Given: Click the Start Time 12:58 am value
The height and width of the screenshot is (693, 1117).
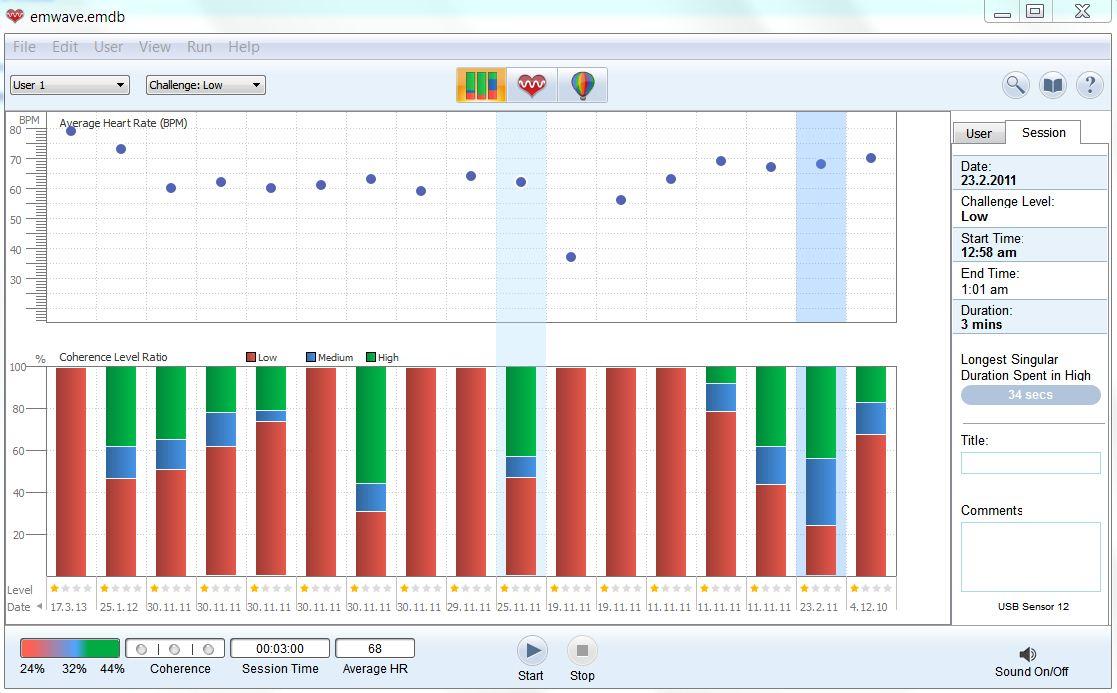Looking at the screenshot, I should click(x=988, y=253).
